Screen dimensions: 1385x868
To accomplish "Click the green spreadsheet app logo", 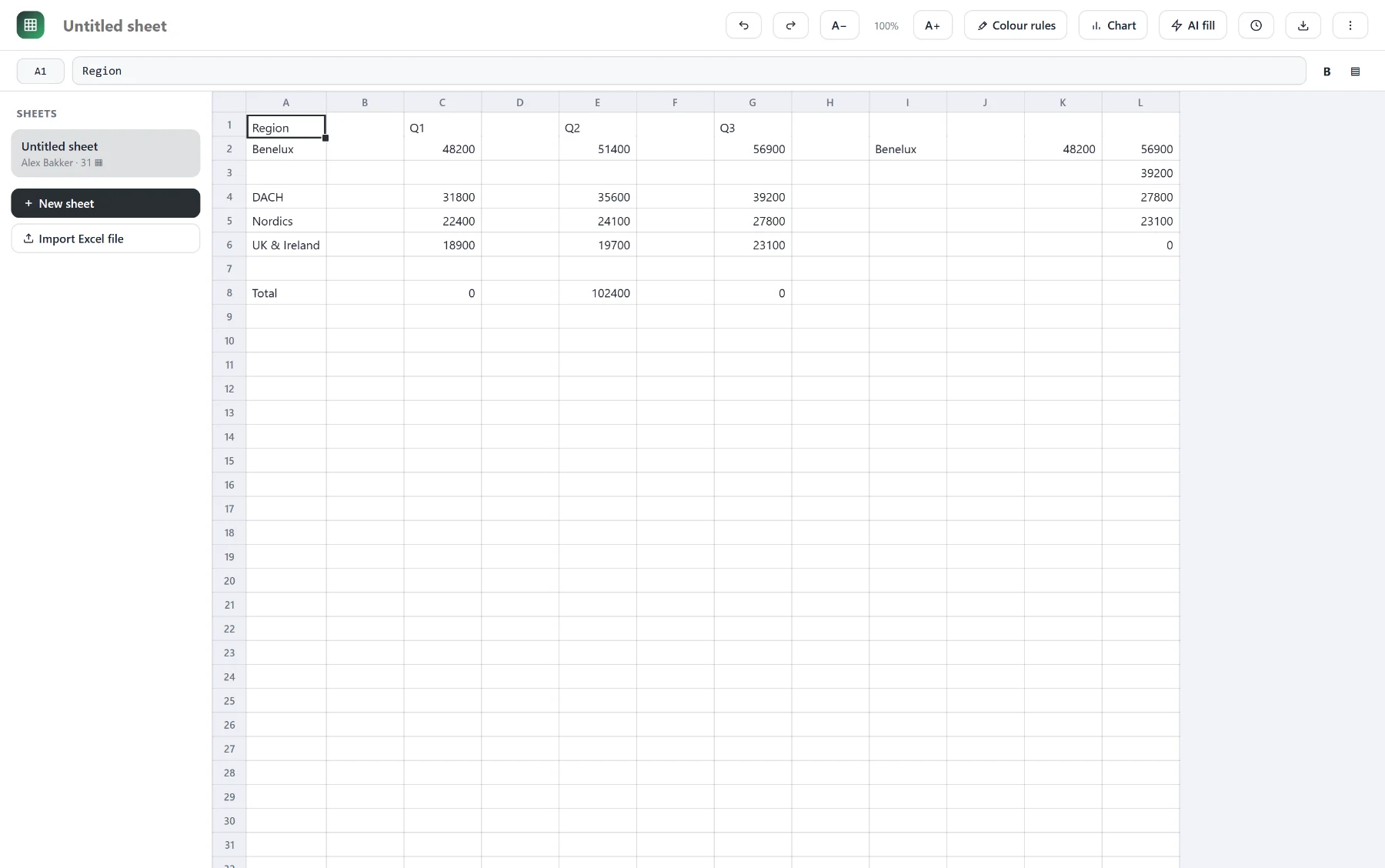I will tap(31, 25).
